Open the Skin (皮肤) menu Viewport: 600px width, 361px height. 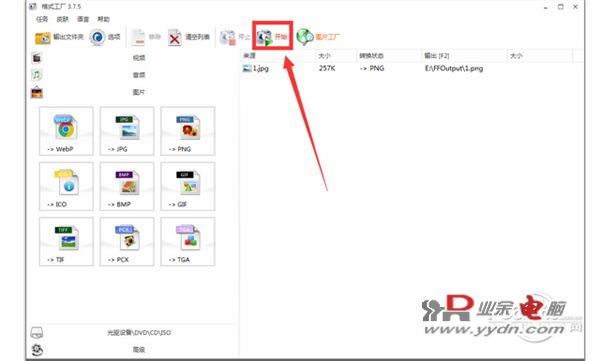pyautogui.click(x=62, y=19)
